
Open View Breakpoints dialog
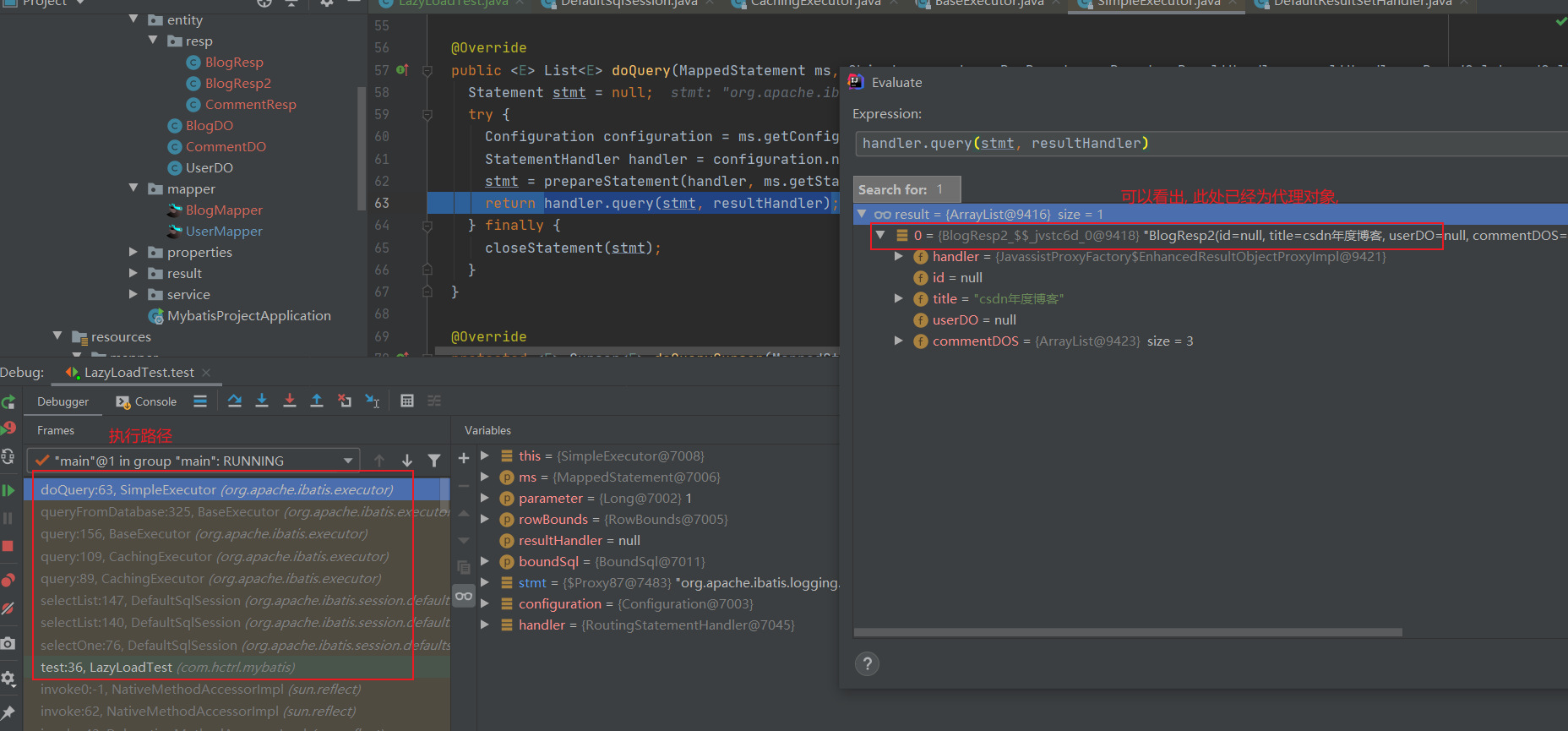tap(8, 580)
